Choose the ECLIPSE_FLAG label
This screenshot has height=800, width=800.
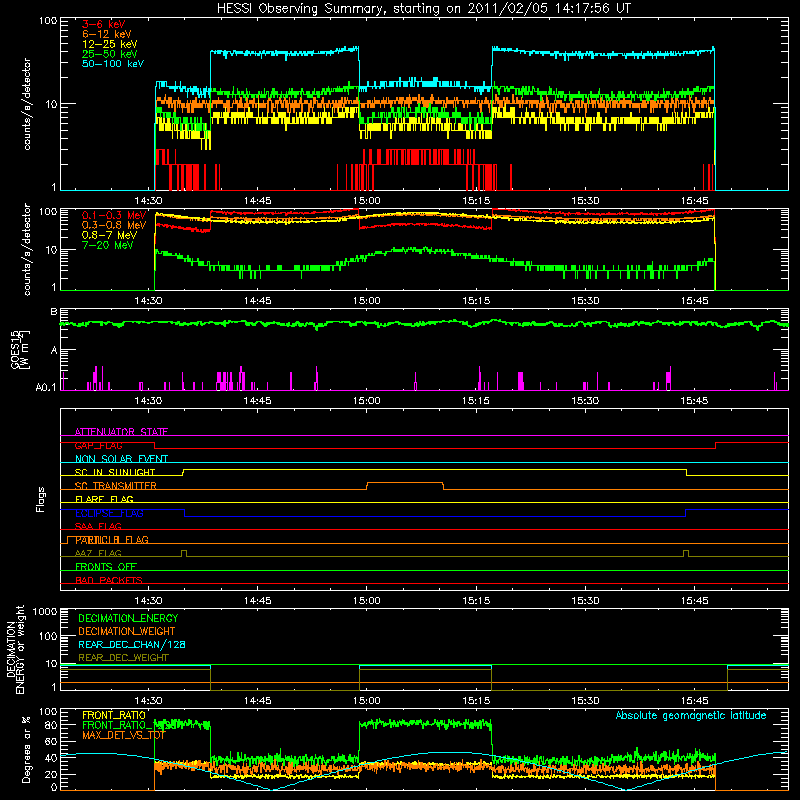109,513
